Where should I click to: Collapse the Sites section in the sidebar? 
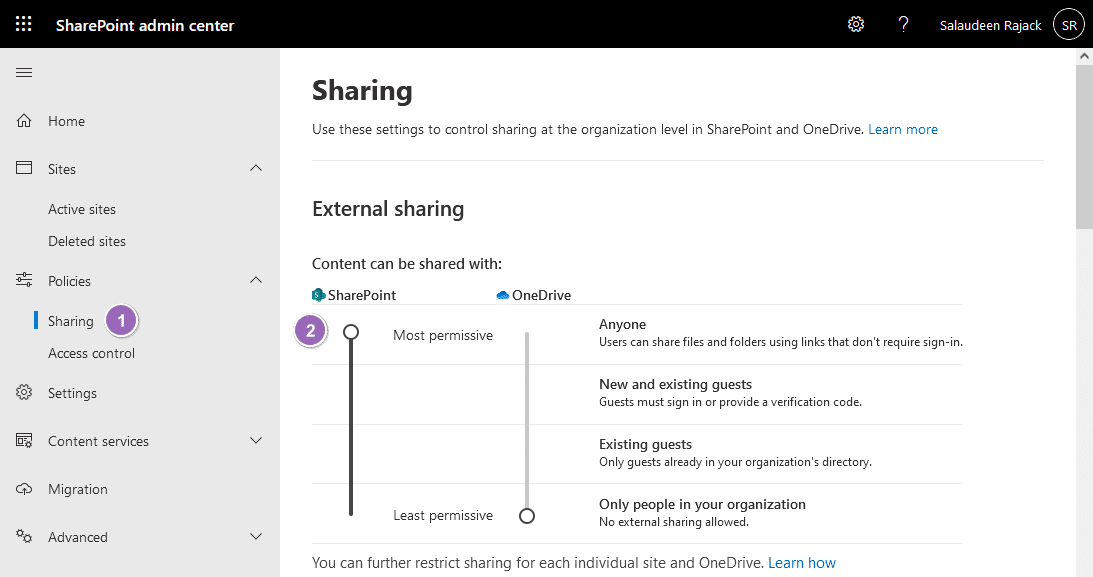tap(256, 168)
